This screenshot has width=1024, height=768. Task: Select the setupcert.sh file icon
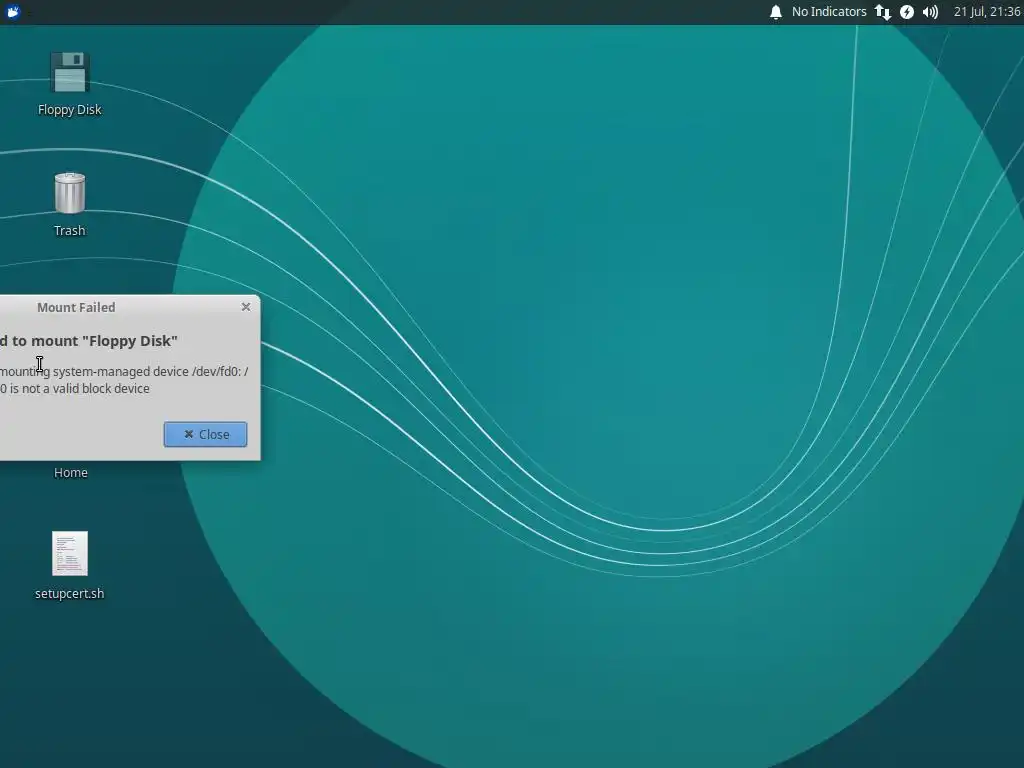click(x=69, y=553)
